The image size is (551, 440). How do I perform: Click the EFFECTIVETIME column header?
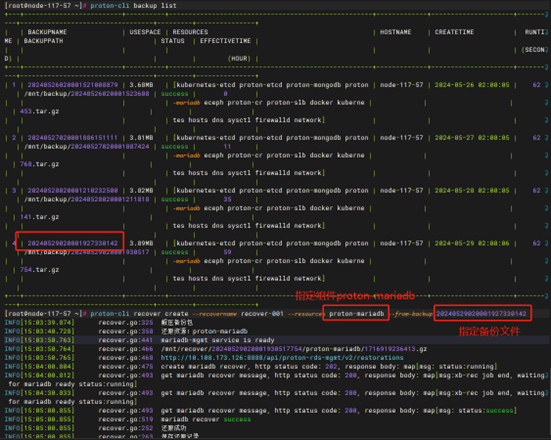(x=225, y=41)
